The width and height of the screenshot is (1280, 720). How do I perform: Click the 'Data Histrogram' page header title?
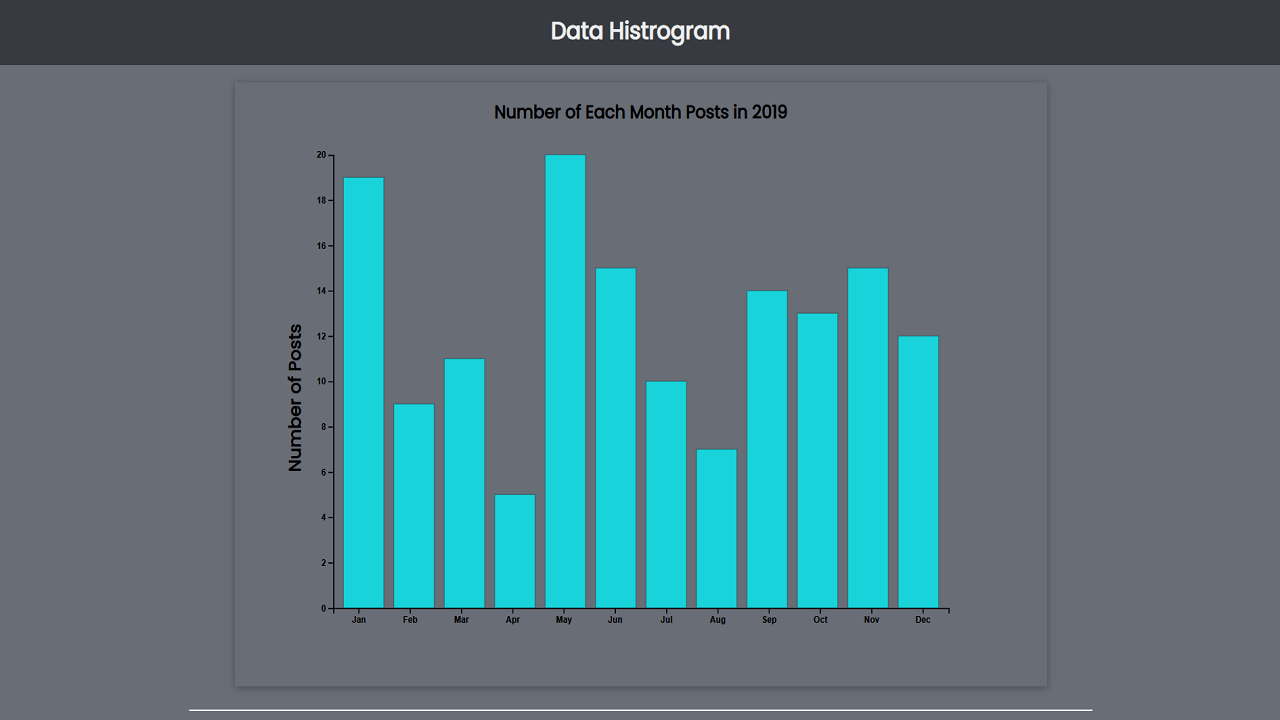pos(640,31)
